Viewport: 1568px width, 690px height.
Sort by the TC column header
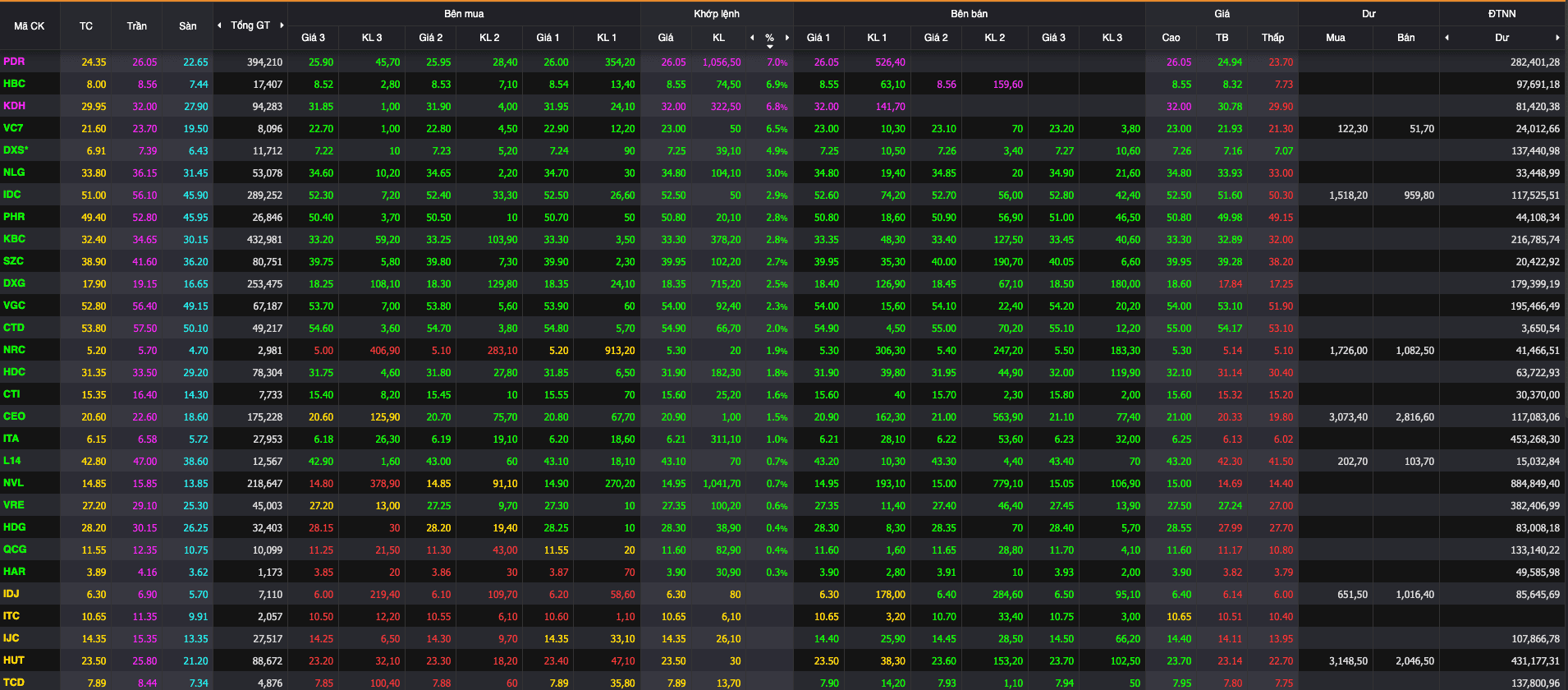point(86,26)
